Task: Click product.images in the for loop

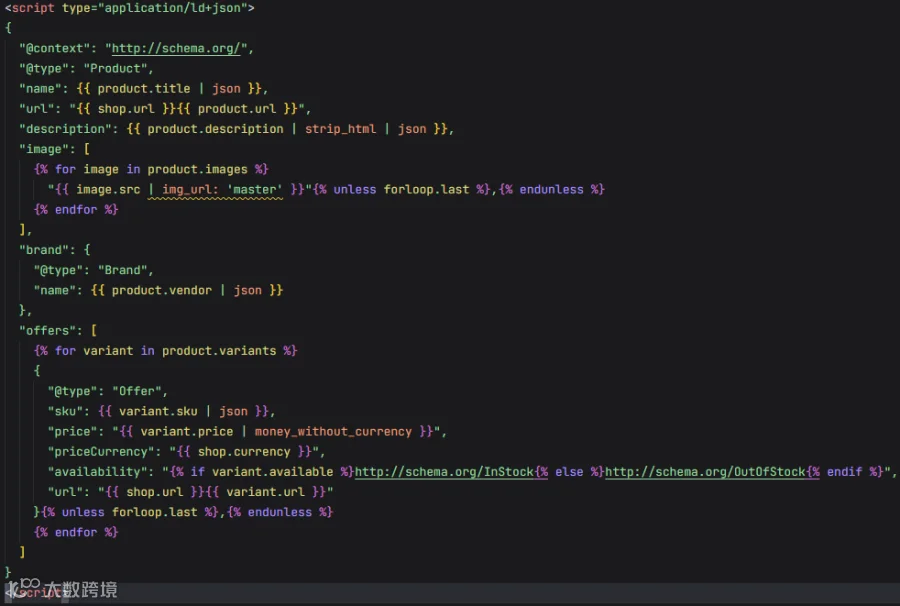Action: pos(197,169)
